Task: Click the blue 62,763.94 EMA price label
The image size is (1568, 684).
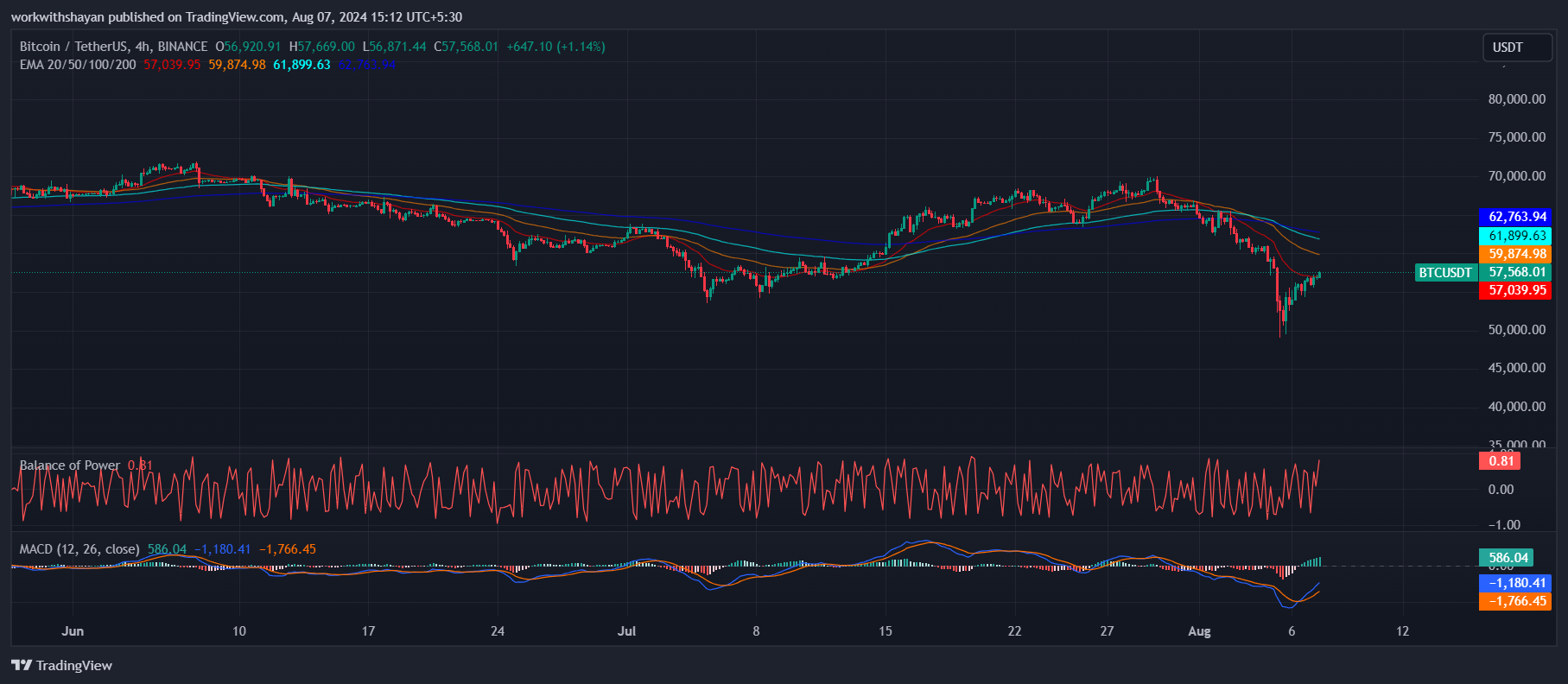Action: [x=1516, y=217]
